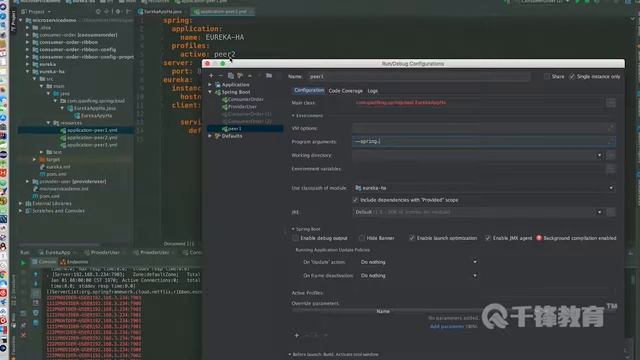Pin the Run tab with pin icon
640x360 pixels.
pyautogui.click(x=23, y=325)
